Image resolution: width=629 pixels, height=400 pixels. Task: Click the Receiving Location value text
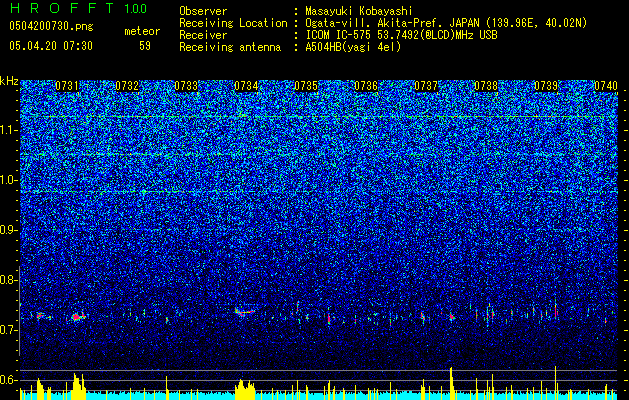click(446, 23)
